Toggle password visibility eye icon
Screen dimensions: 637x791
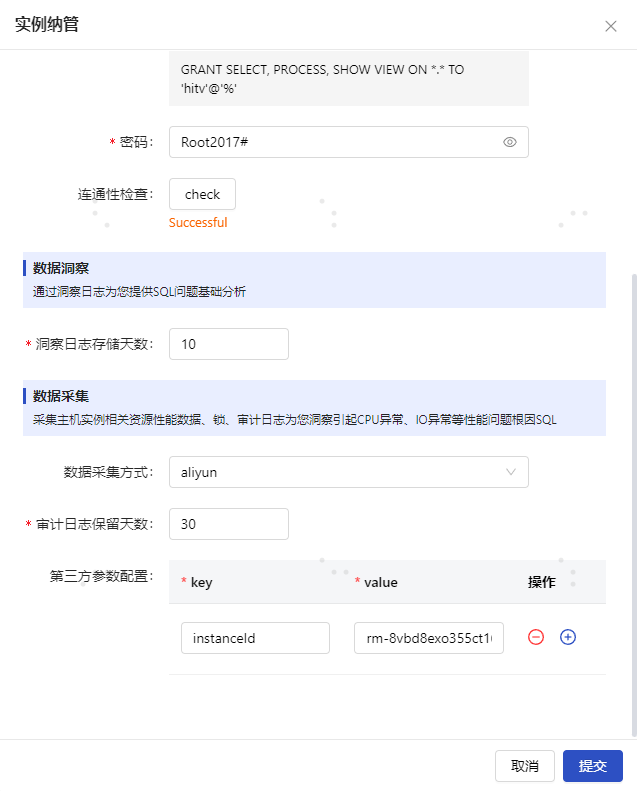(x=510, y=142)
